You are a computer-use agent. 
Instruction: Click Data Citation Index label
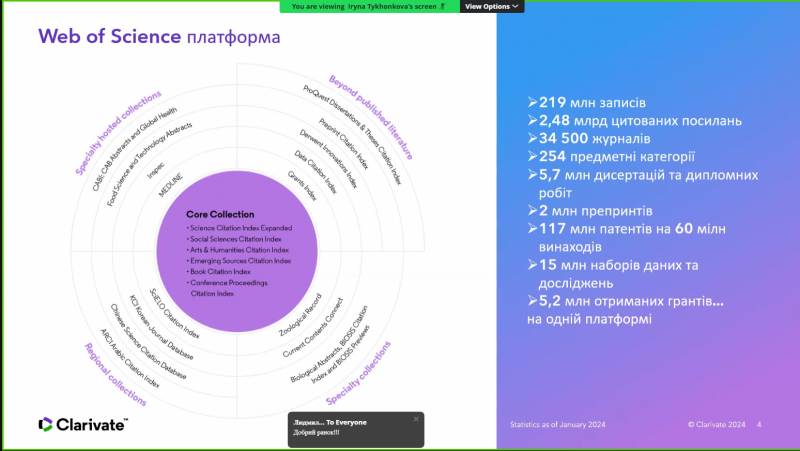pos(316,172)
